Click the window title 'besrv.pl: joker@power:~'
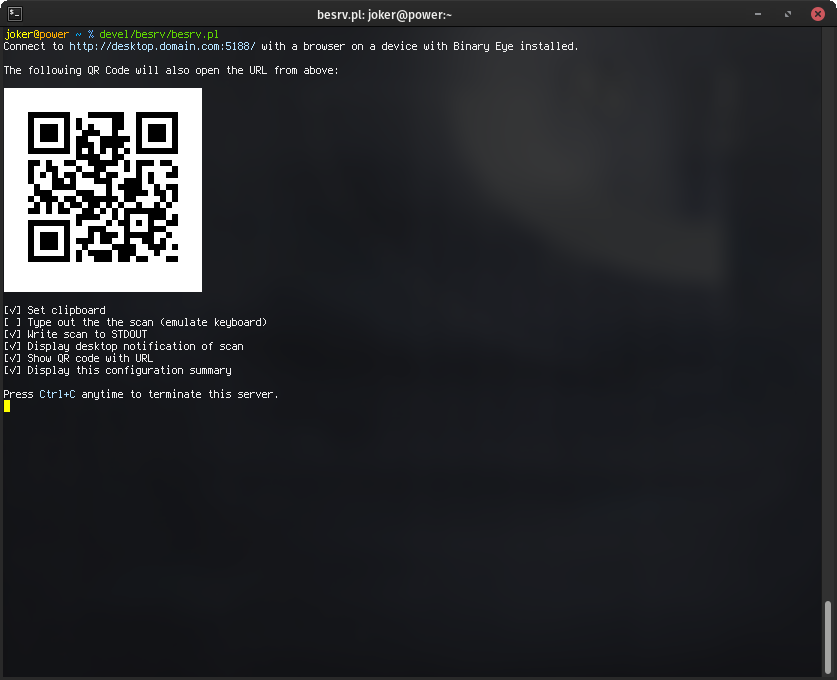This screenshot has height=680, width=837. 384,14
